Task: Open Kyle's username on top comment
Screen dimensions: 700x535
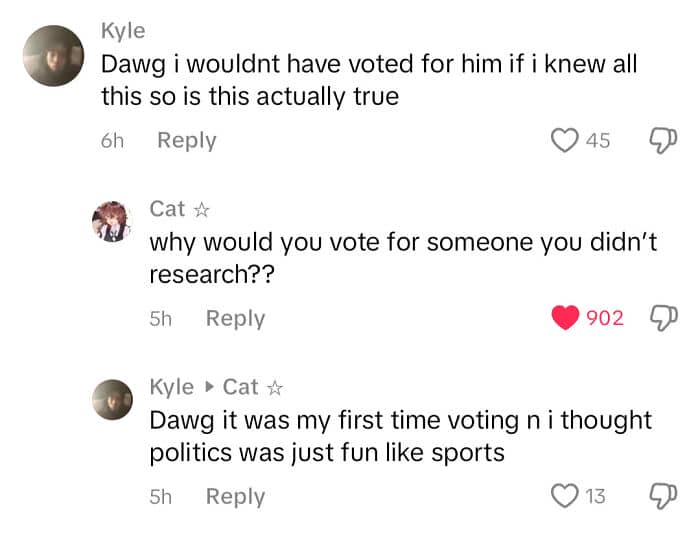Action: 122,31
